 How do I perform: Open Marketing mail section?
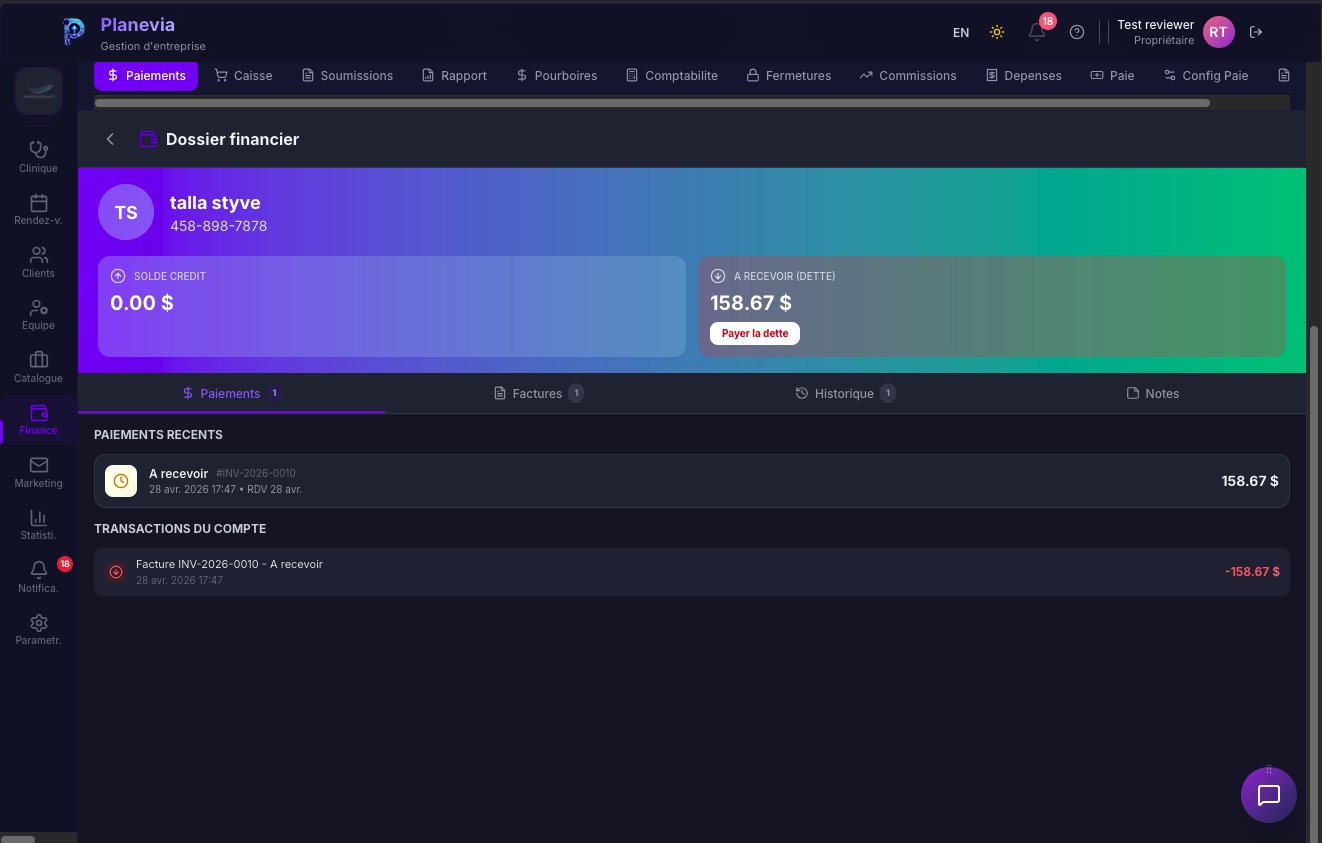(38, 472)
